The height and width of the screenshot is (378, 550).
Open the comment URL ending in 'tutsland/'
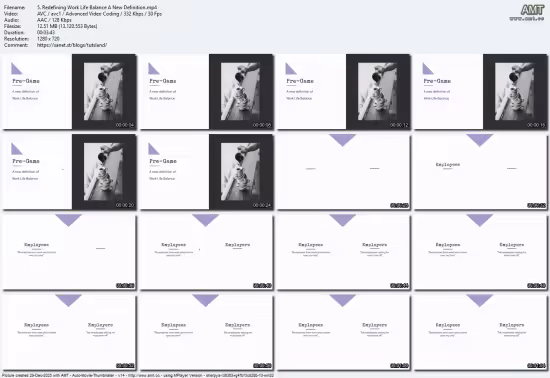click(x=72, y=45)
